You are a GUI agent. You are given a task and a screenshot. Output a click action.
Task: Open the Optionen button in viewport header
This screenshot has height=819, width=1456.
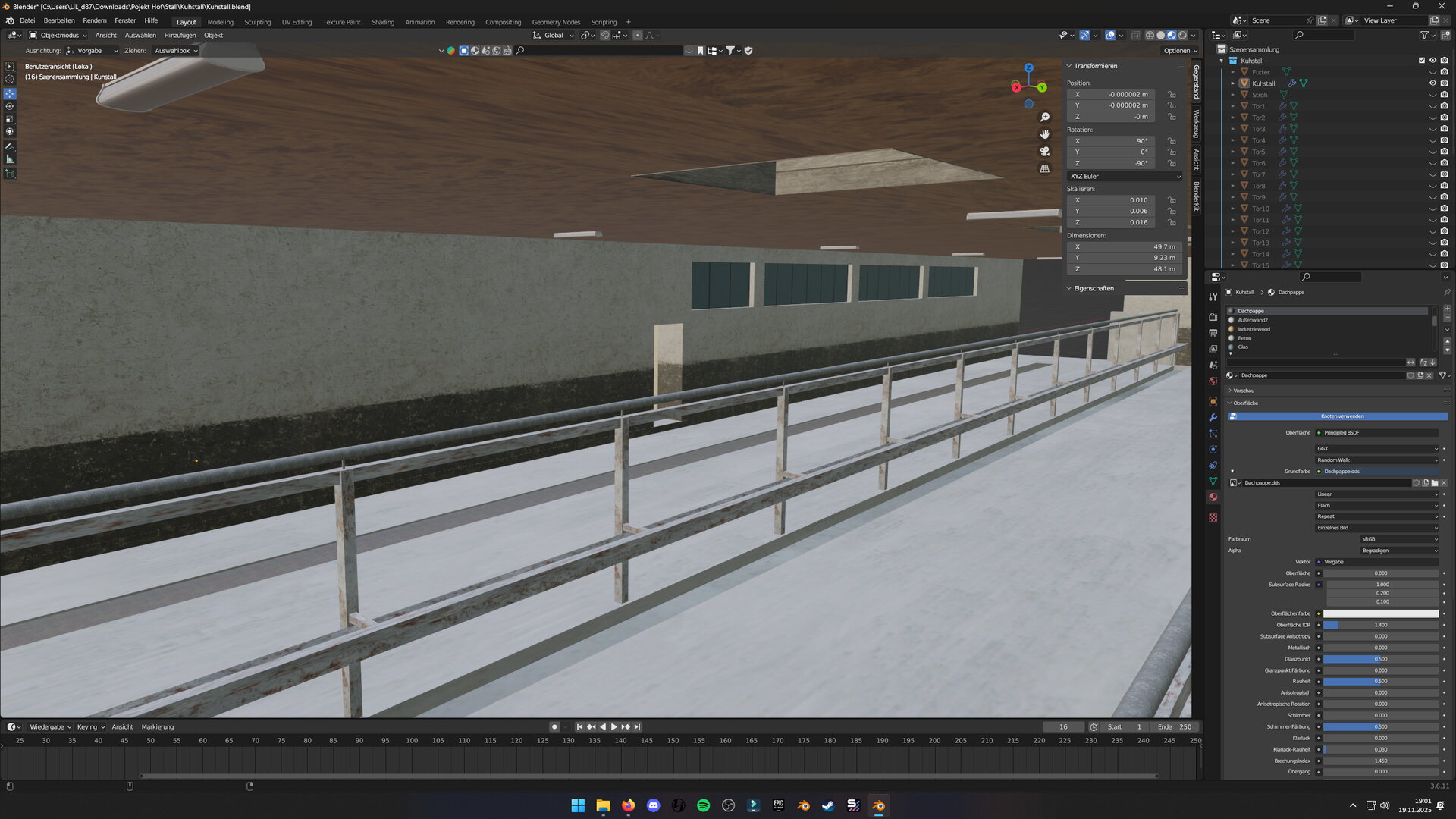[1180, 51]
